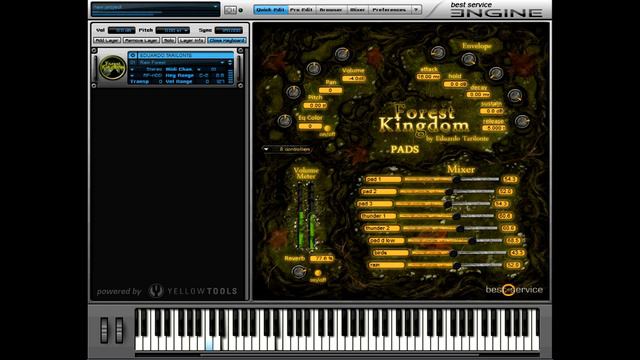The image size is (640, 360).
Task: Click the attack time value field
Action: [x=428, y=77]
